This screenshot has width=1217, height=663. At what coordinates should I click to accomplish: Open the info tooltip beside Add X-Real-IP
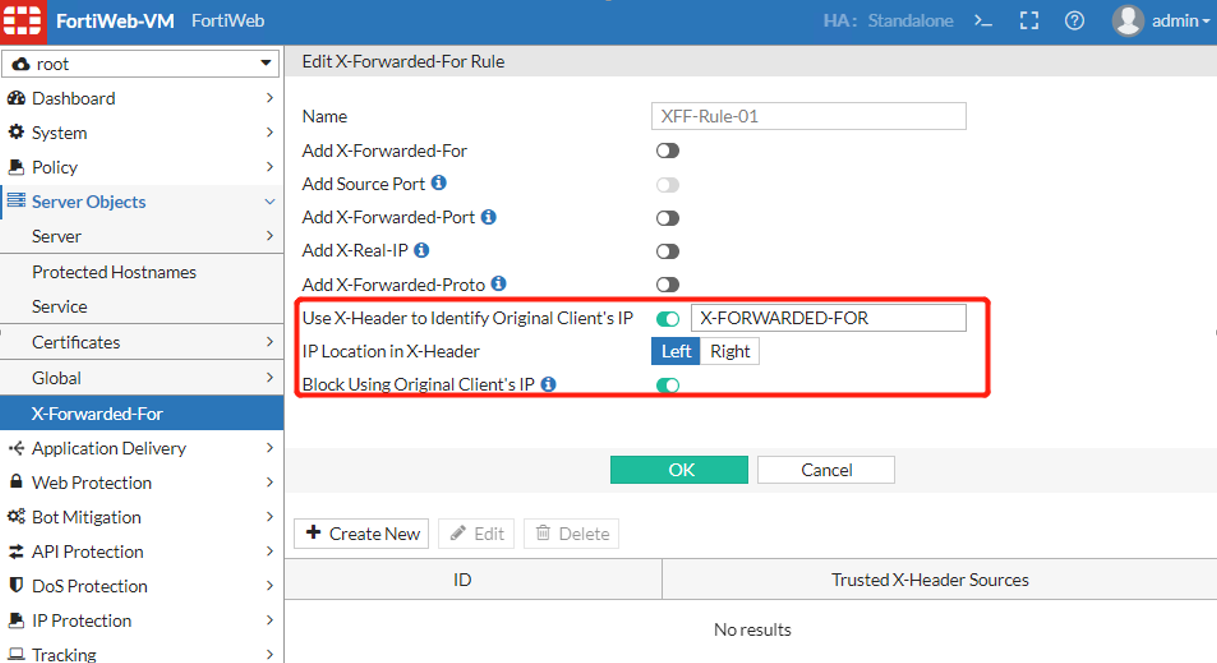(x=421, y=250)
